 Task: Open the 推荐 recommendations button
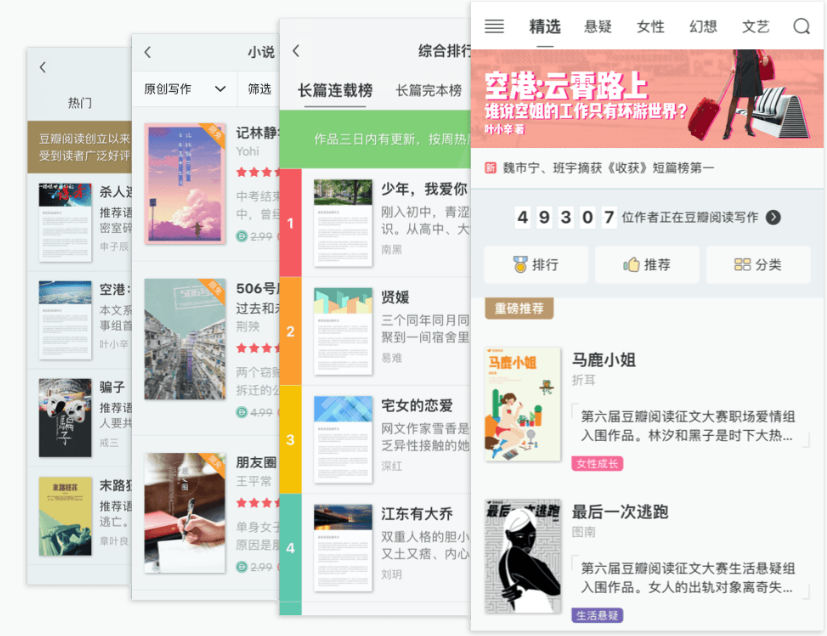647,264
